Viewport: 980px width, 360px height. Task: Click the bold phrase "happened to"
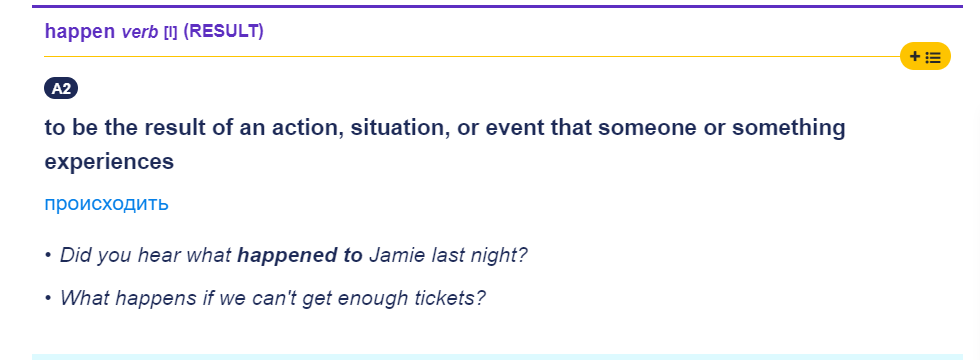coord(300,255)
